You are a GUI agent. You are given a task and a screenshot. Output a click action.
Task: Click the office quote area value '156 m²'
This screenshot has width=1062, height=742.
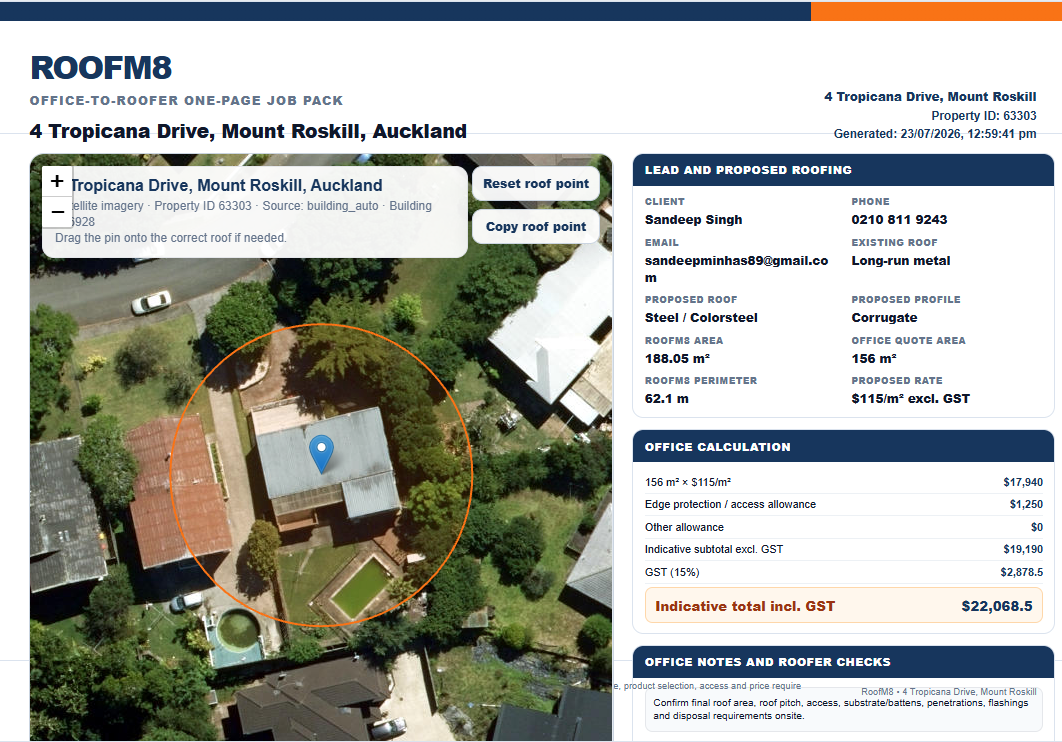pyautogui.click(x=874, y=359)
